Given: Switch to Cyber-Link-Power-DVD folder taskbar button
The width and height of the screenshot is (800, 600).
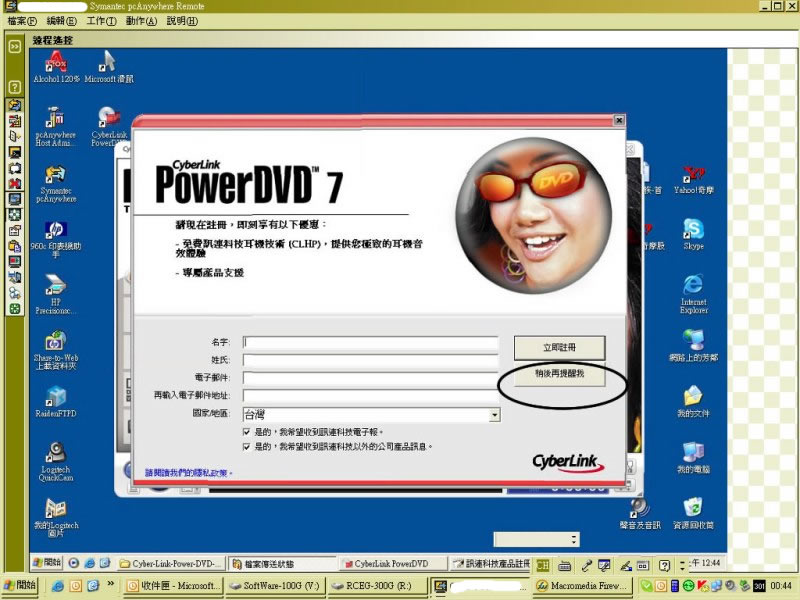Looking at the screenshot, I should [x=171, y=564].
